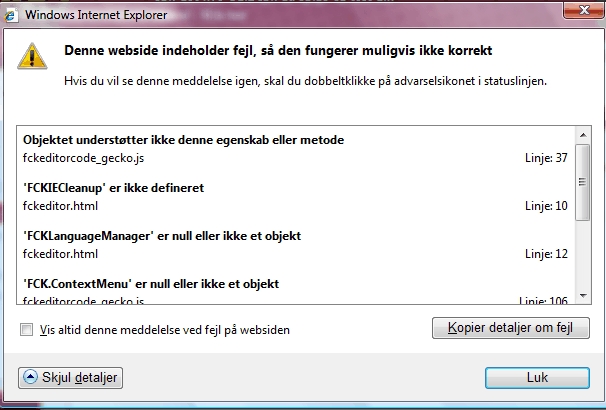The height and width of the screenshot is (410, 606).
Task: Click the bold 'Denne webside indeholder fejl' heading
Action: pos(278,50)
